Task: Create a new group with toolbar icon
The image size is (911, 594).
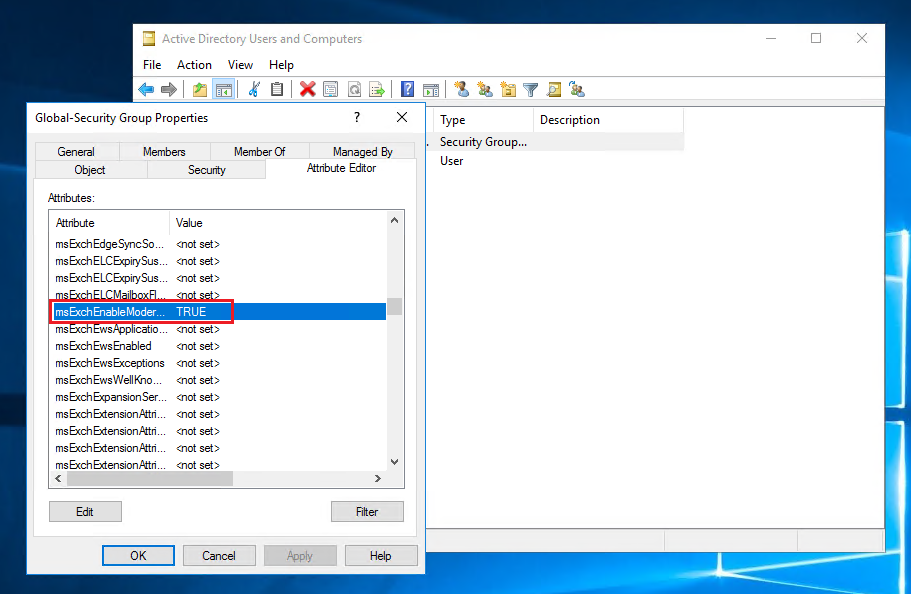Action: coord(485,89)
